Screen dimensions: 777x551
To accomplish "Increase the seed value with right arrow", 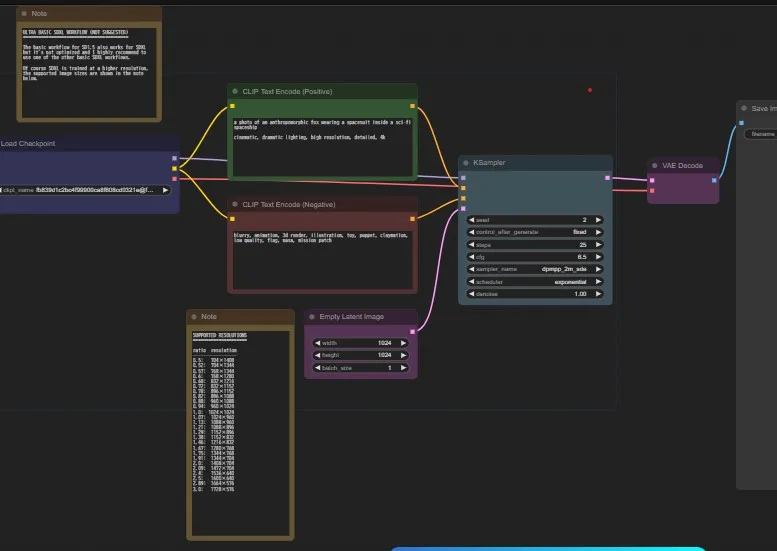I will (598, 219).
